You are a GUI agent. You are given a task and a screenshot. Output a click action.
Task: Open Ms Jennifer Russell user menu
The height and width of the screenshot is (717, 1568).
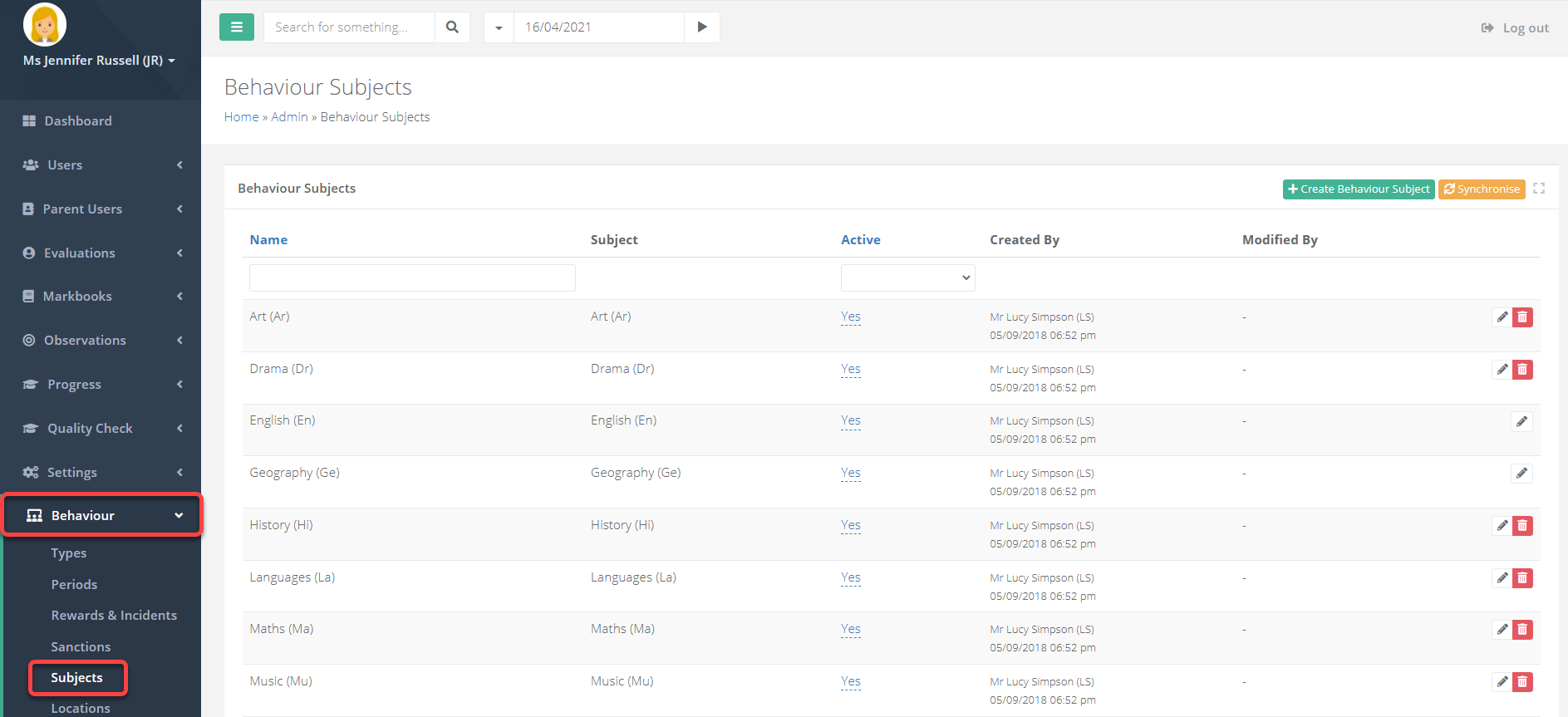99,61
